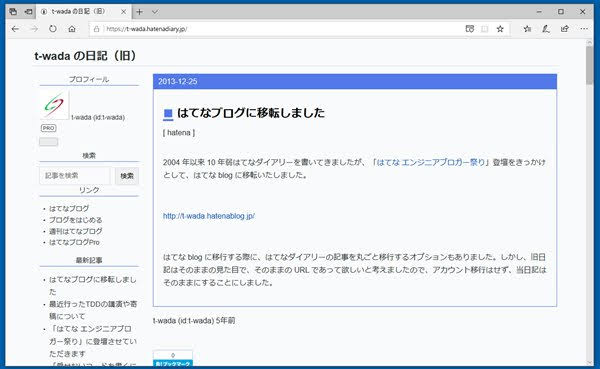Click the Share page icon

565,29
